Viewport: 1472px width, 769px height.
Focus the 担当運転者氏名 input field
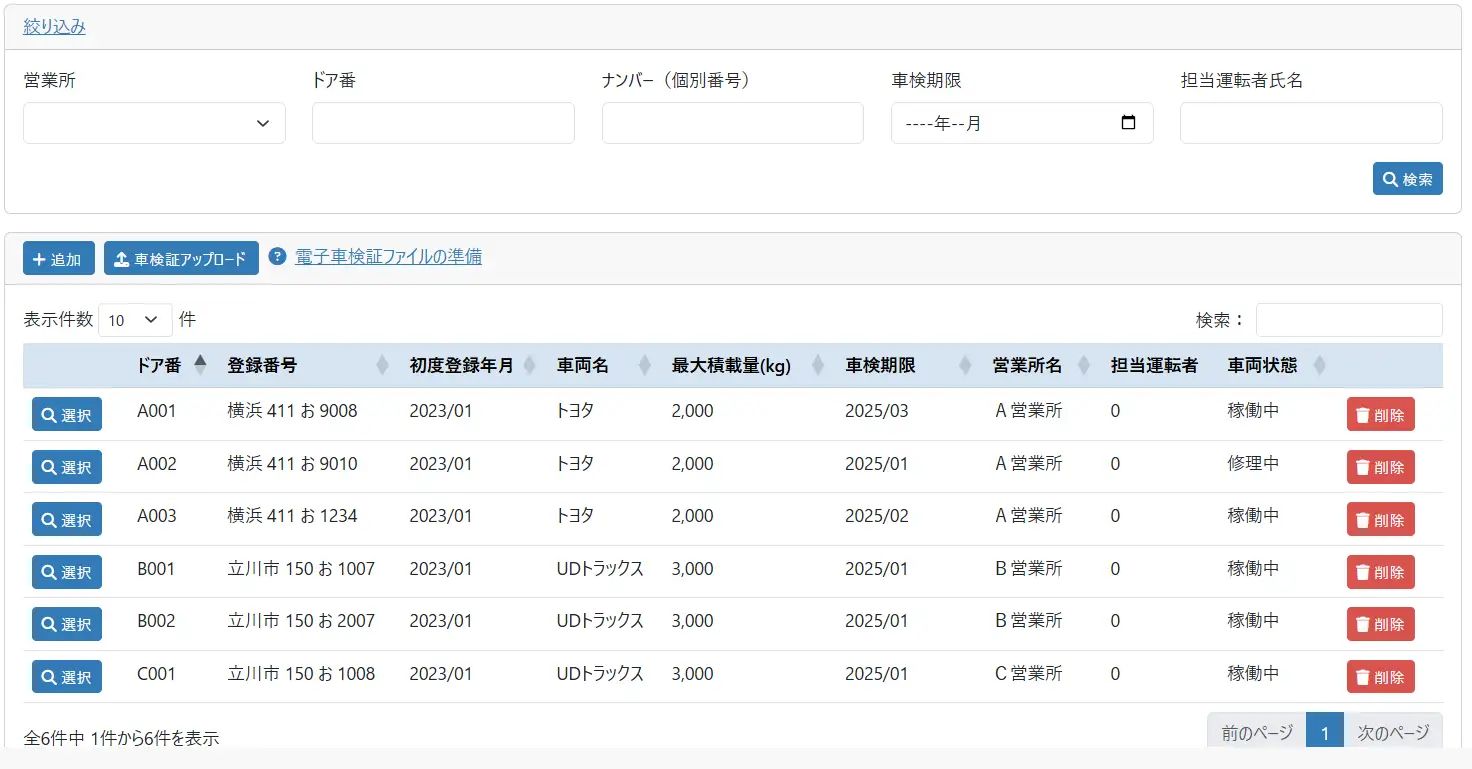[1311, 123]
